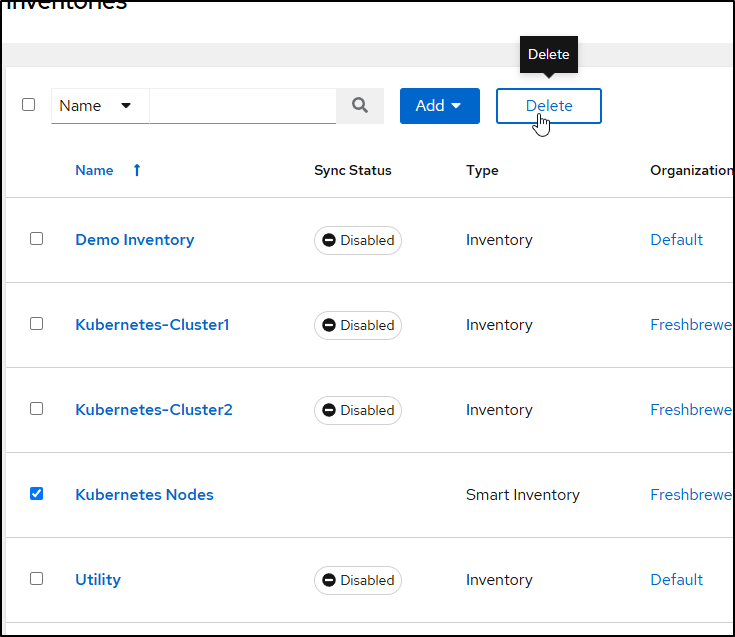735x637 pixels.
Task: Open Default organization for Utility
Action: 676,580
